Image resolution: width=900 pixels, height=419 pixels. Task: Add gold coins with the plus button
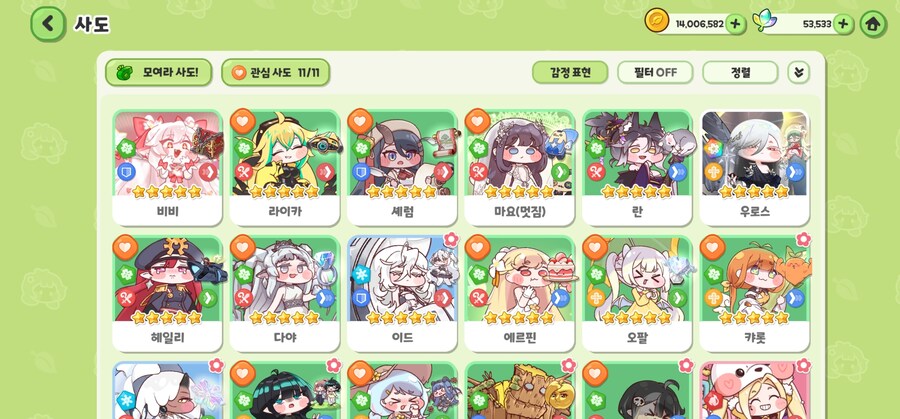736,24
